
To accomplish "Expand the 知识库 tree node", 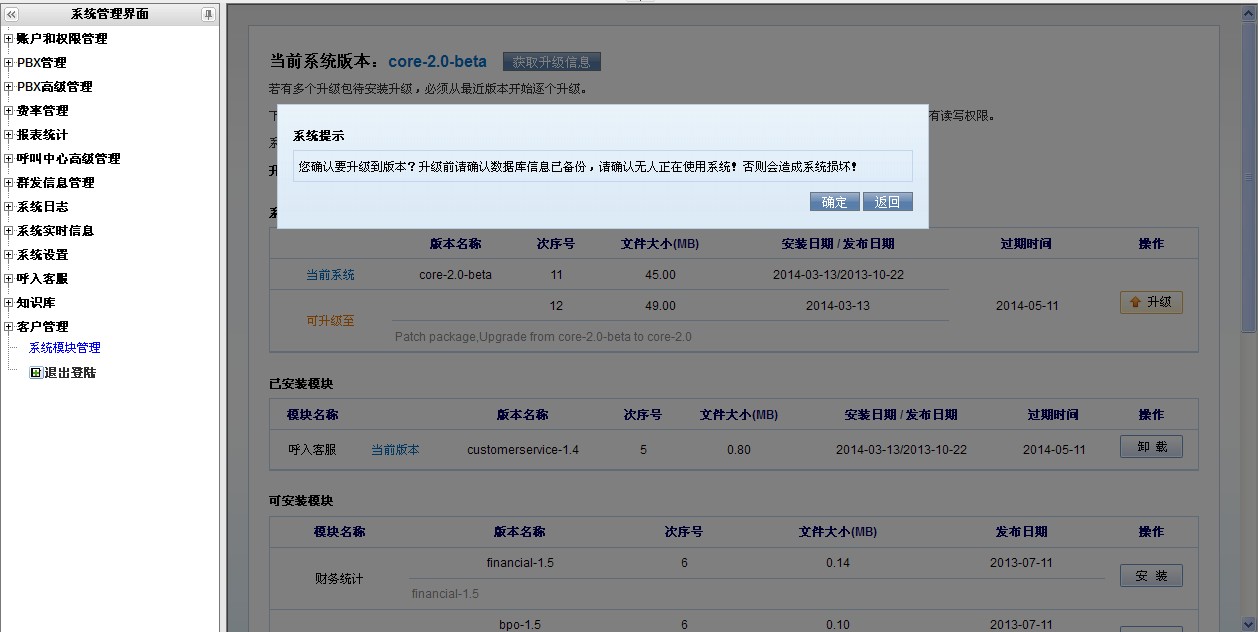I will coord(9,303).
